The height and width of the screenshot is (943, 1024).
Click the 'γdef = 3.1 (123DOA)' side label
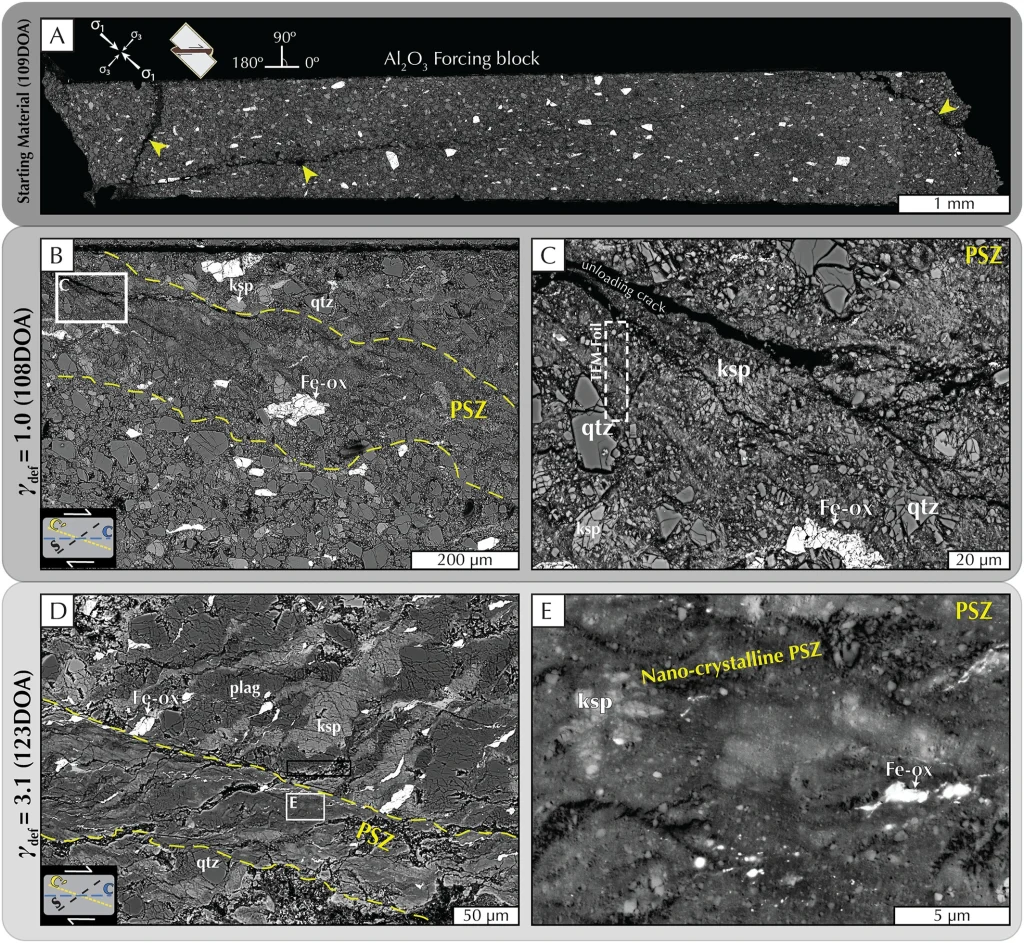click(28, 763)
